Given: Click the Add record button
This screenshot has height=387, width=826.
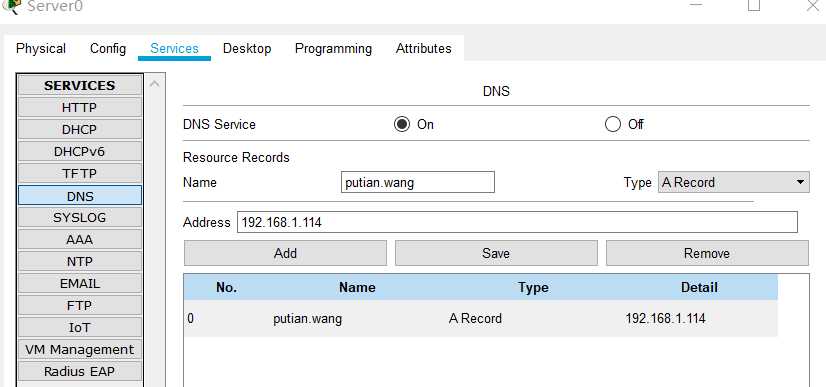Looking at the screenshot, I should [x=285, y=253].
